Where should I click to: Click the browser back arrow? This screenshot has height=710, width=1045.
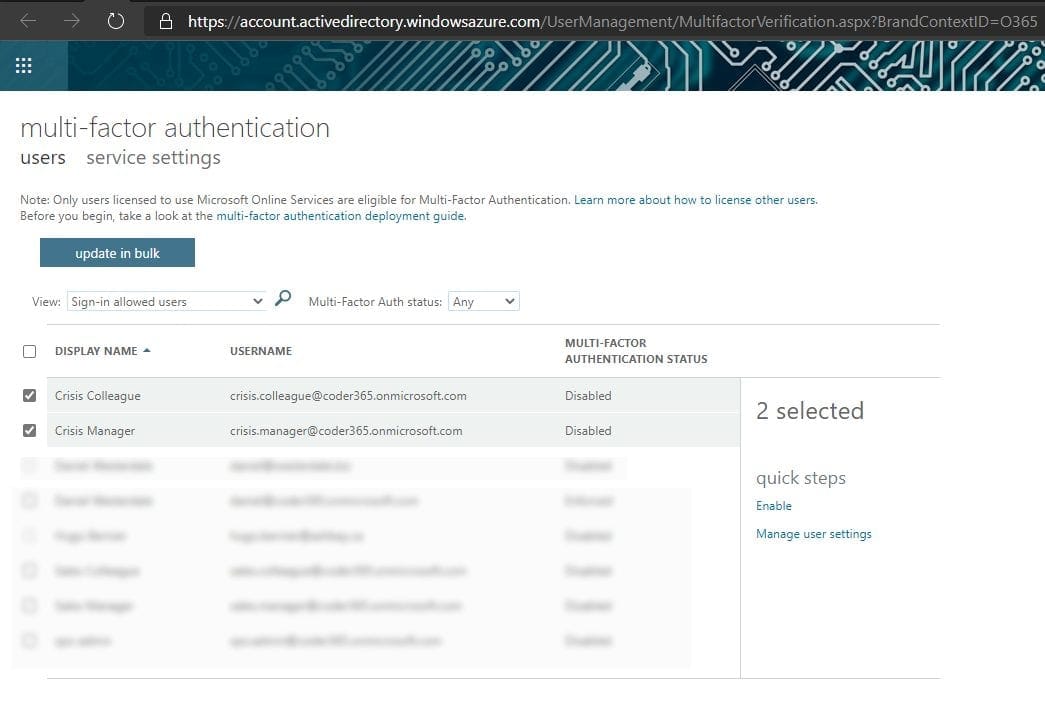click(28, 21)
